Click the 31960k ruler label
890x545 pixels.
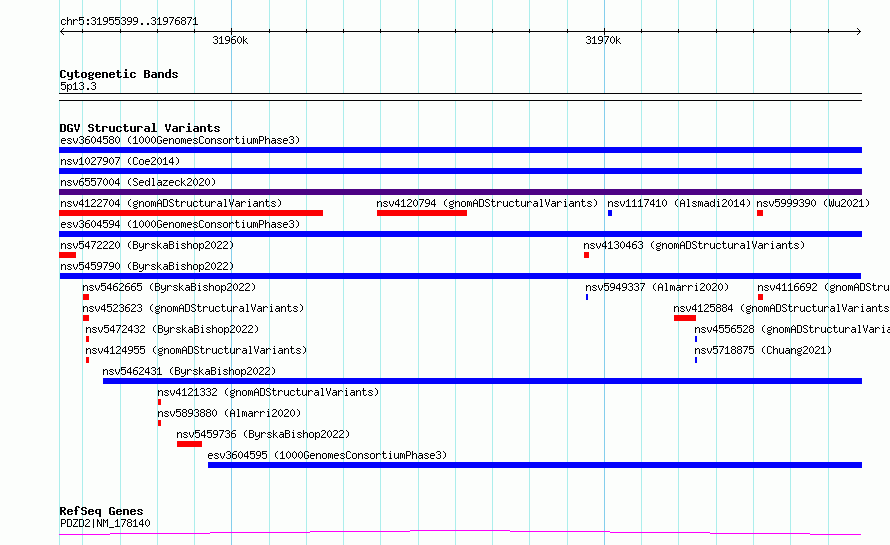point(230,40)
